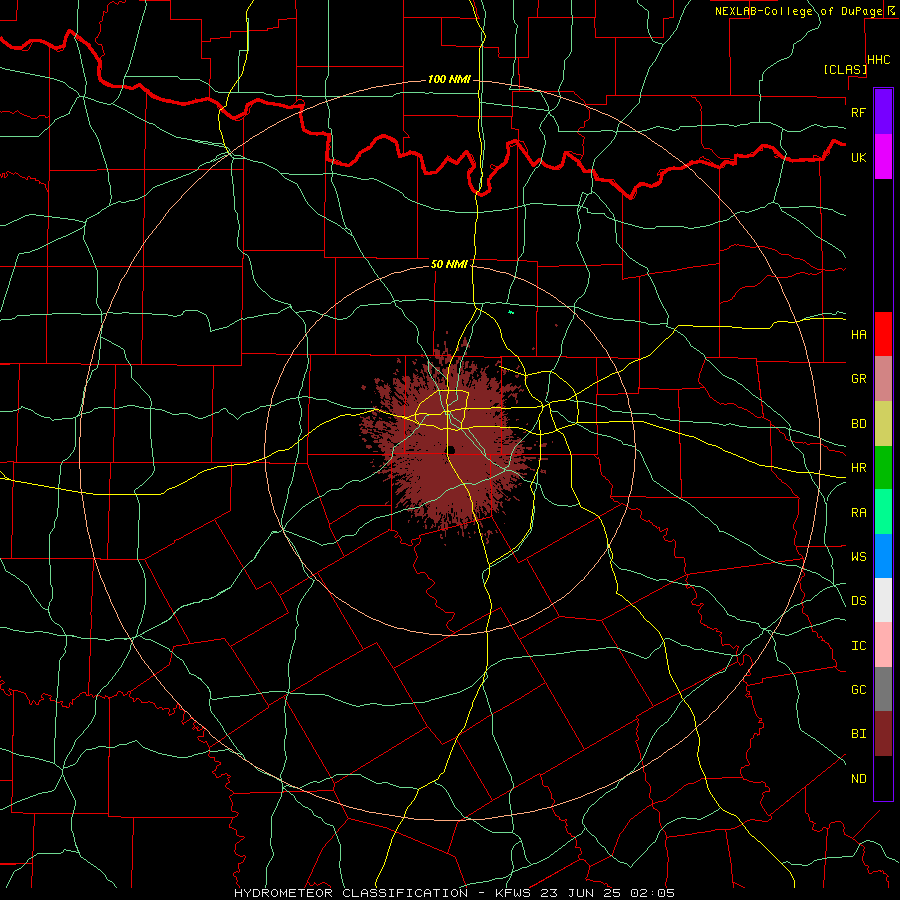Click the HR legend label

tap(858, 468)
